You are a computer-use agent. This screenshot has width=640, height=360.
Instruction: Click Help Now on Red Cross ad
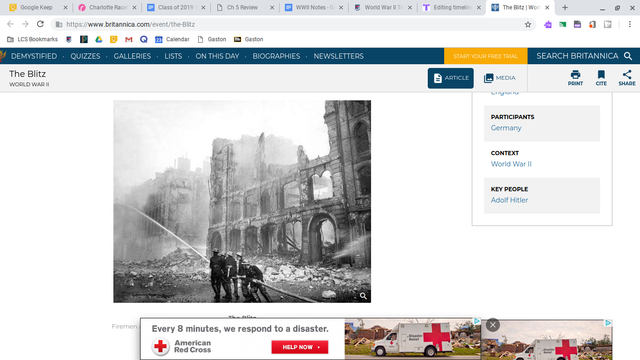tap(300, 347)
